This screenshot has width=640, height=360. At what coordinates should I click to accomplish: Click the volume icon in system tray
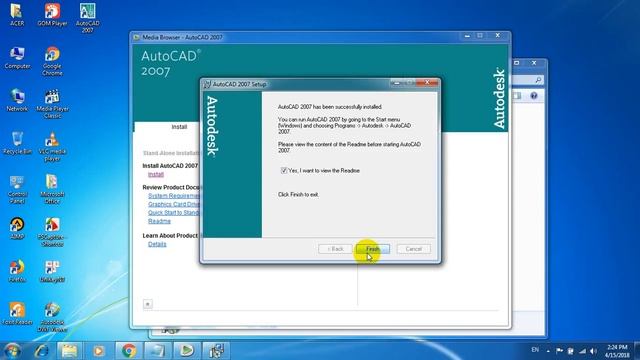click(x=593, y=351)
